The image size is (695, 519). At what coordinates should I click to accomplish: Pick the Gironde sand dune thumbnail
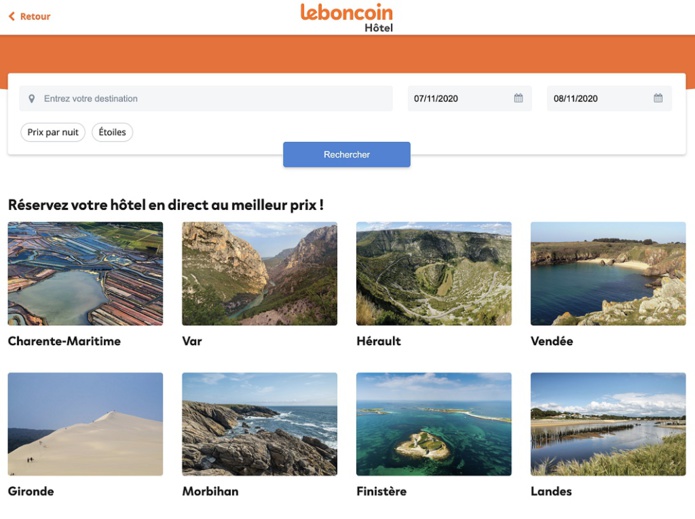coord(85,424)
